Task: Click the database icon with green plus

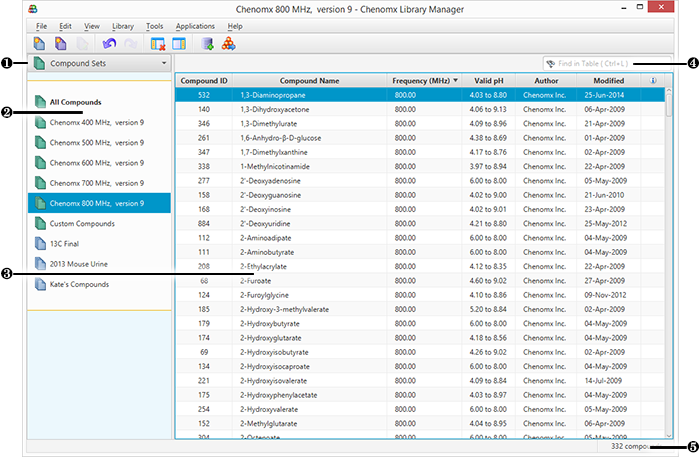Action: 207,43
